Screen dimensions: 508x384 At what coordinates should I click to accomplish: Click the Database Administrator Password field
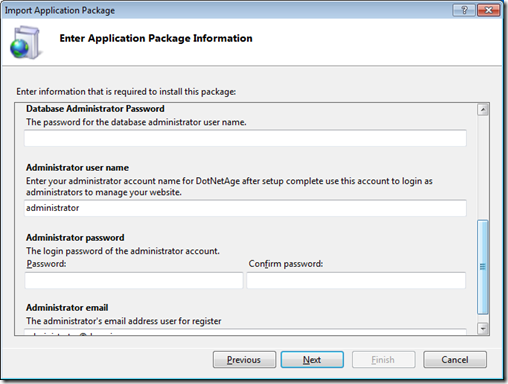[245, 138]
